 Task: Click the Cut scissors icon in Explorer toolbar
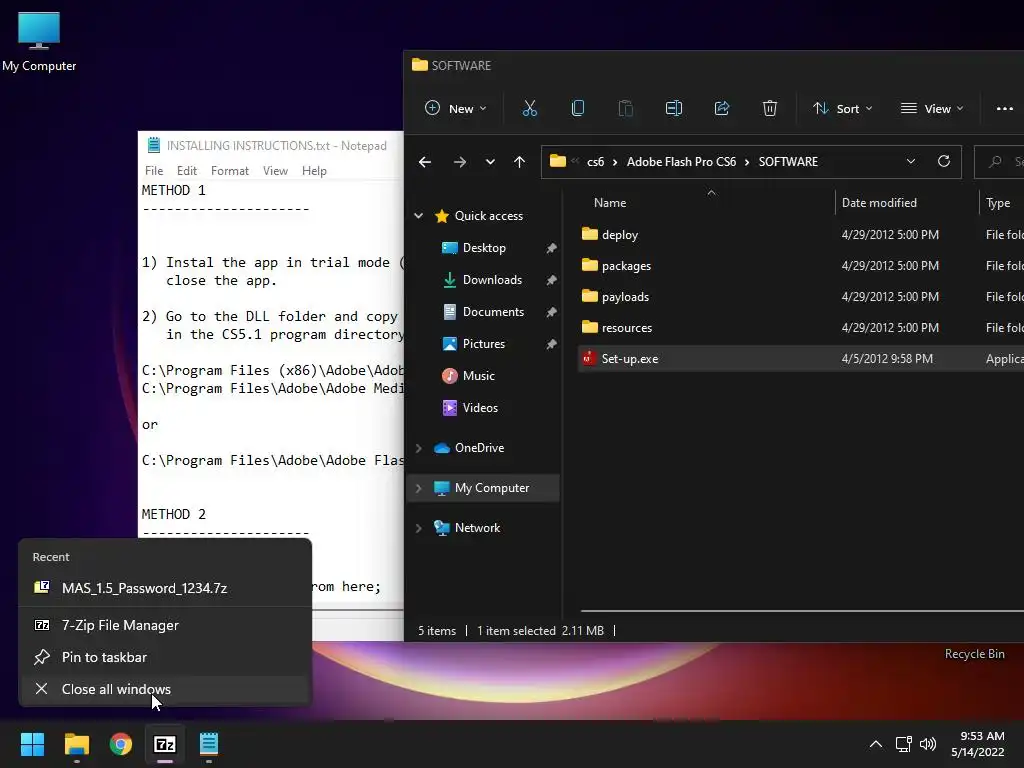coord(530,108)
